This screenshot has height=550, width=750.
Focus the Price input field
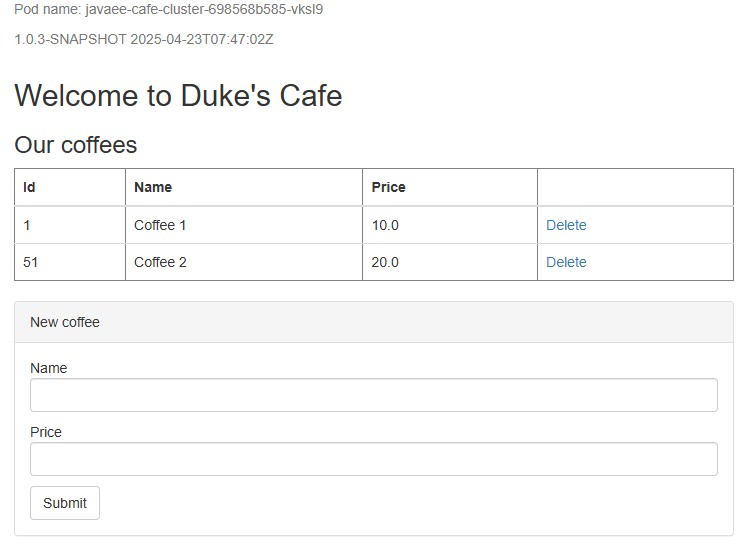pos(374,459)
